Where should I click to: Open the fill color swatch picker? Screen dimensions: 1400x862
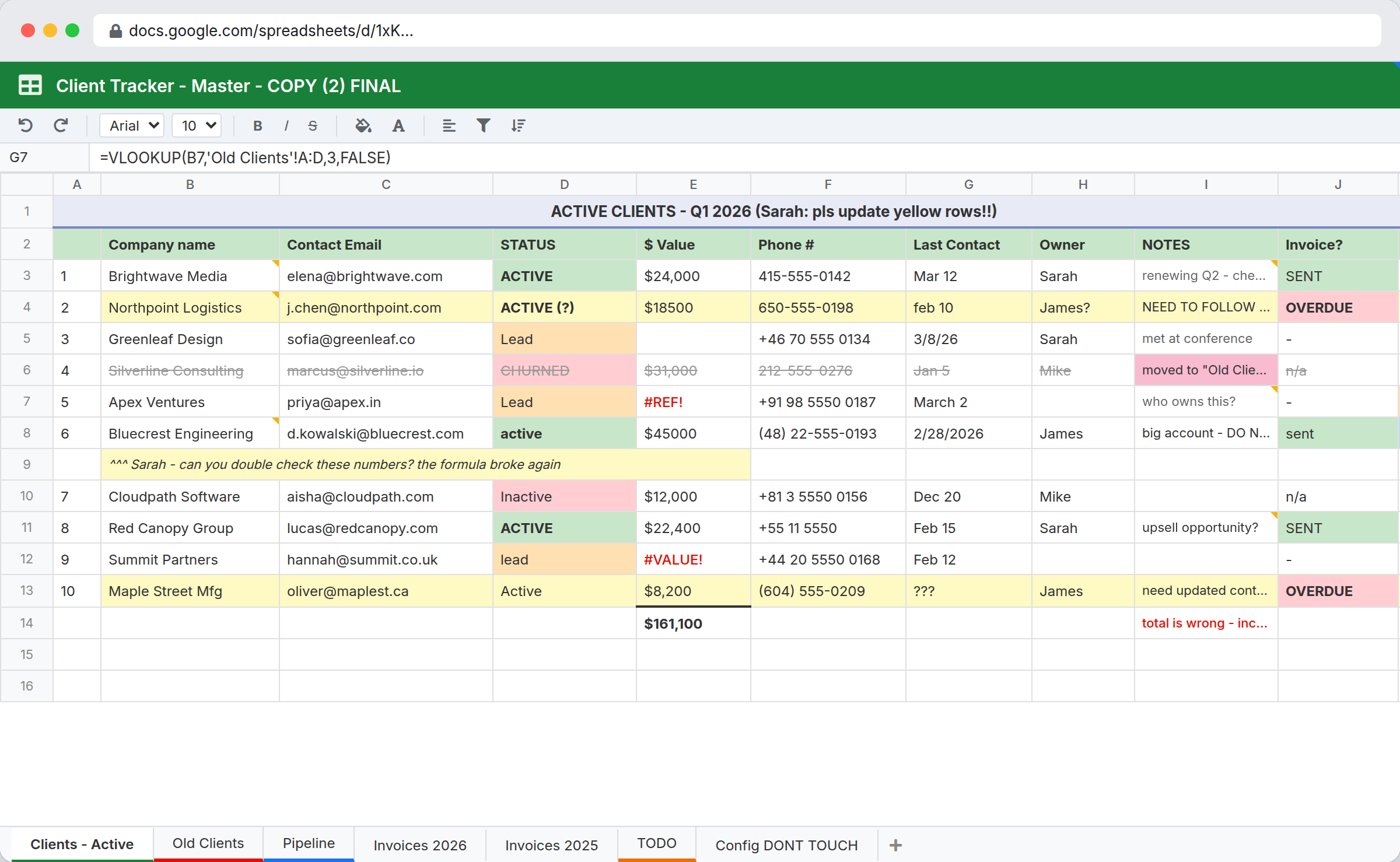(x=363, y=125)
